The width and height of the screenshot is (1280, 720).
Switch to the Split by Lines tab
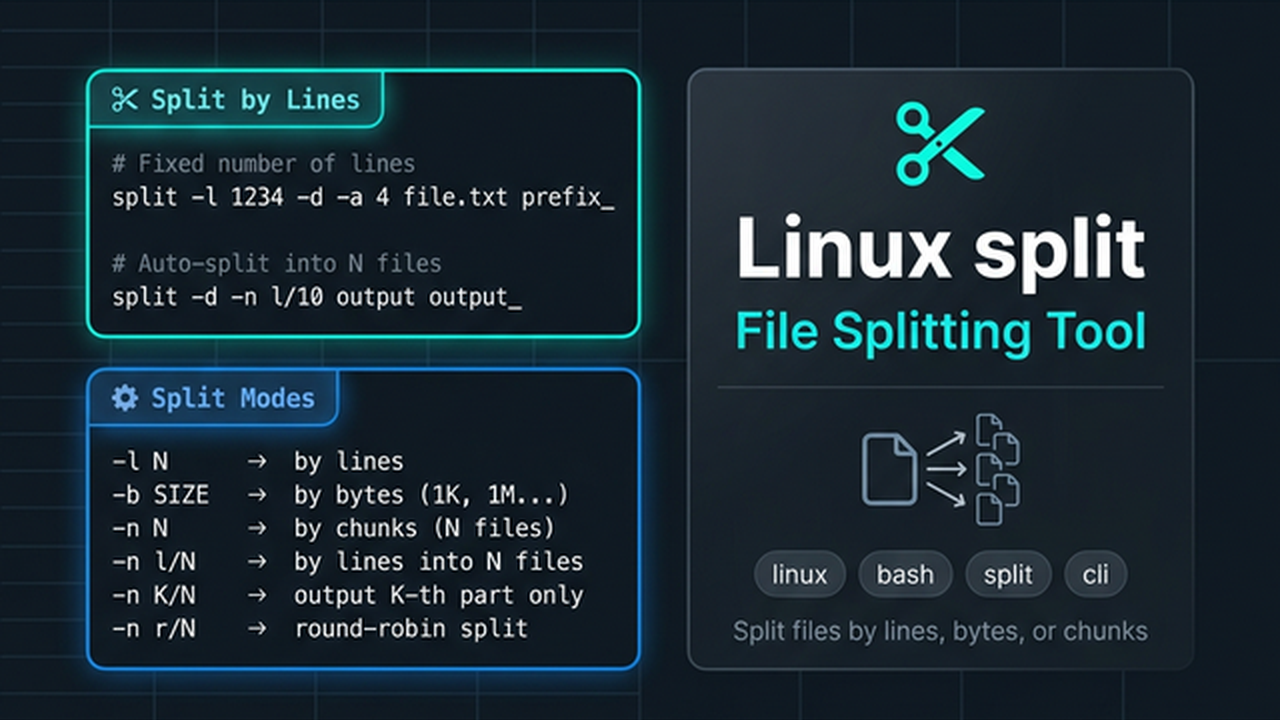(236, 99)
